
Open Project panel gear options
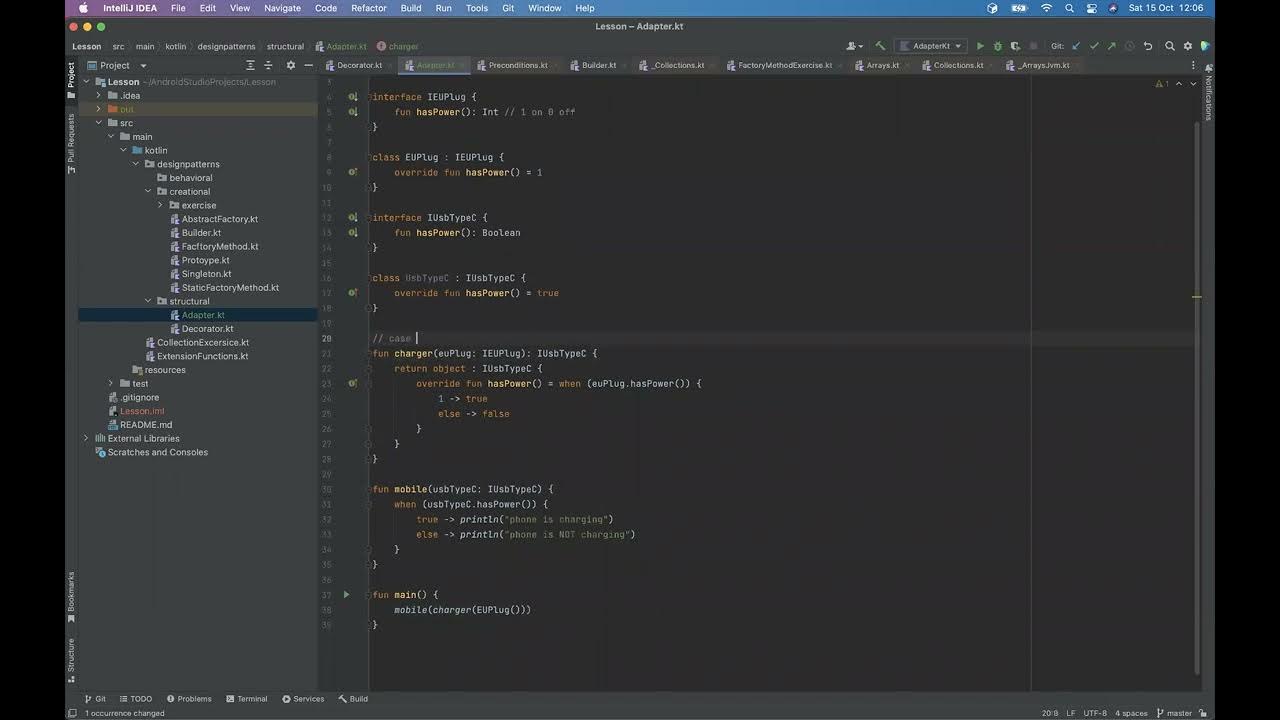tap(291, 65)
